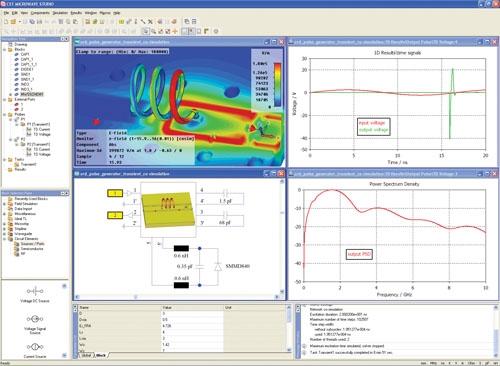Open the Components menu
Image resolution: width=500 pixels, height=366 pixels.
click(40, 13)
